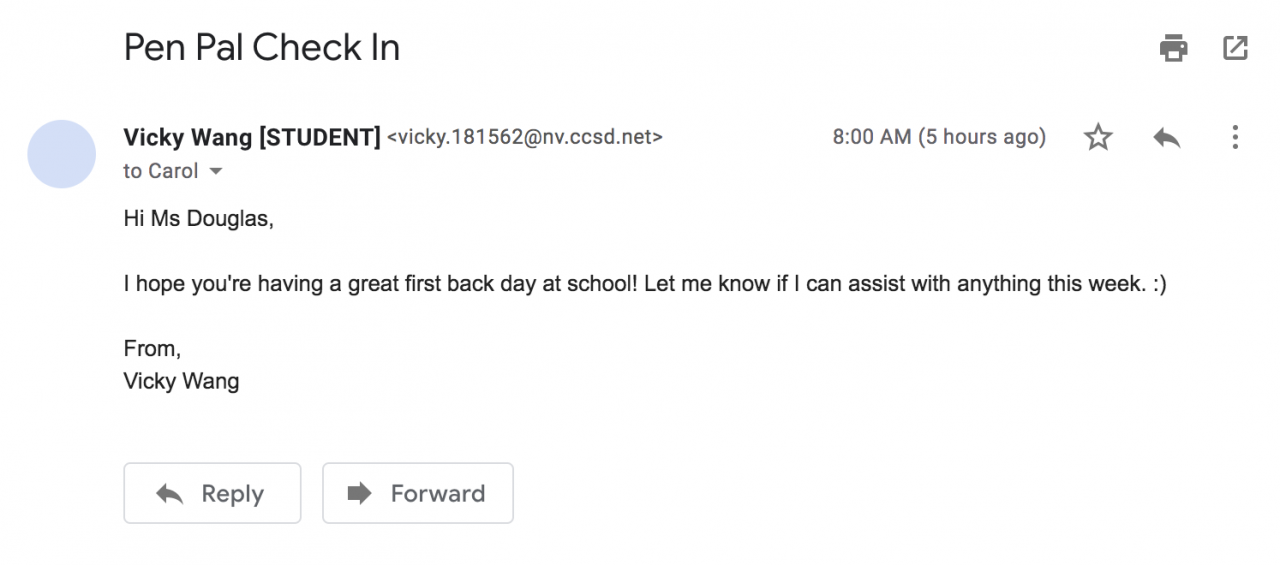
Task: Click the sender's round profile avatar
Action: click(x=61, y=154)
